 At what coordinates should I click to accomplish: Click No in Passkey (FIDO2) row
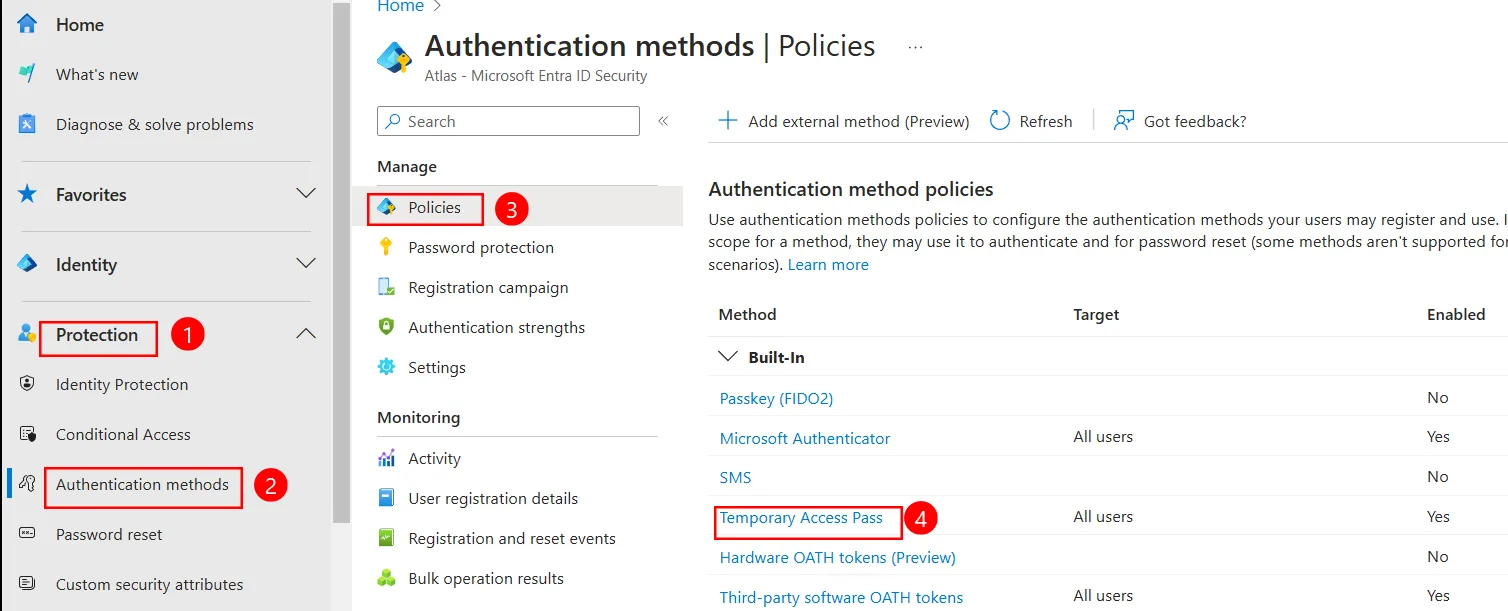(x=1438, y=398)
